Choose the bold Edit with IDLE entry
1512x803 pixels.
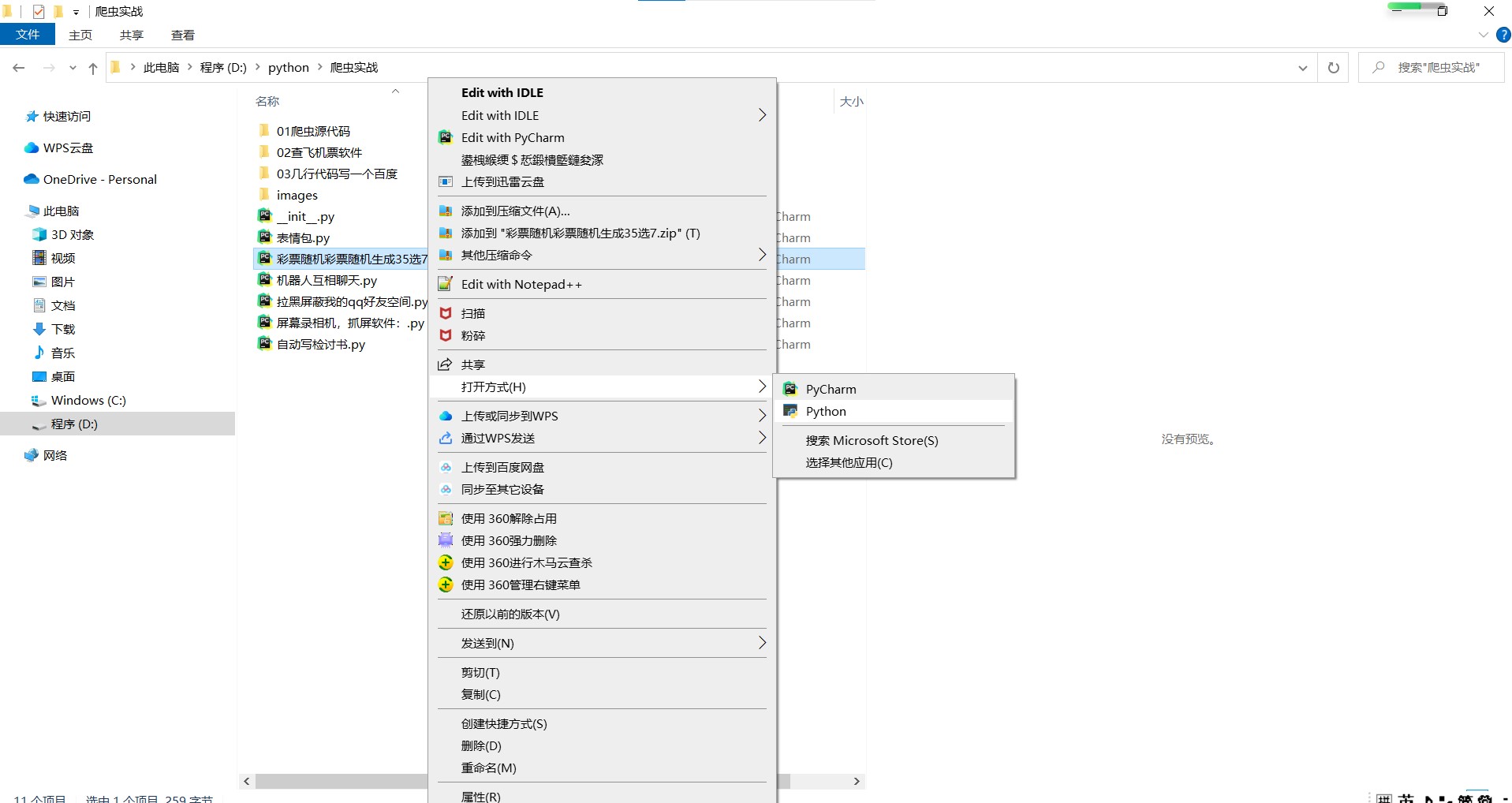502,92
